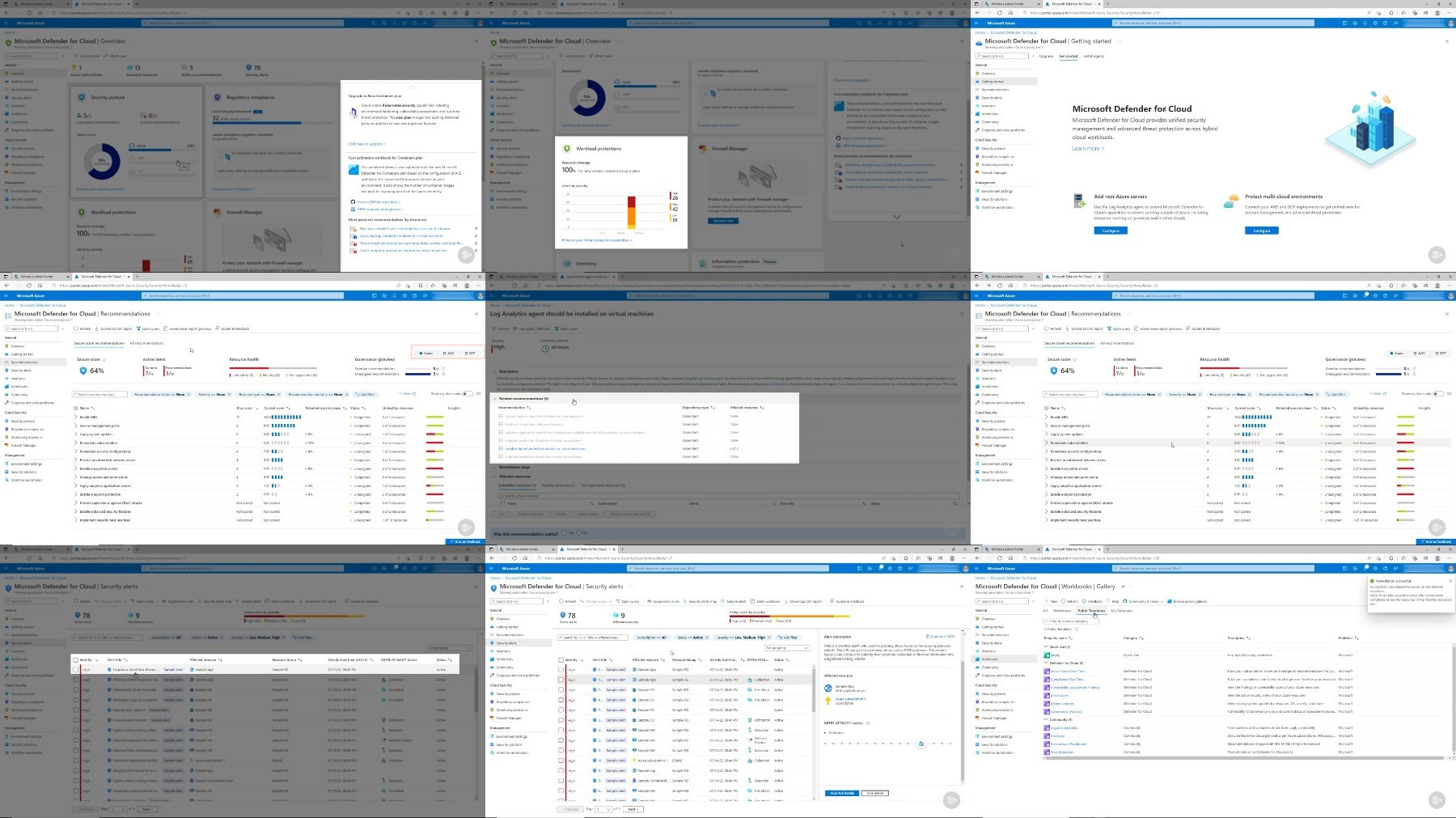Viewport: 1456px width, 818px height.
Task: Collapse the Quick start group in Workbooks Gallery
Action: point(1046,646)
